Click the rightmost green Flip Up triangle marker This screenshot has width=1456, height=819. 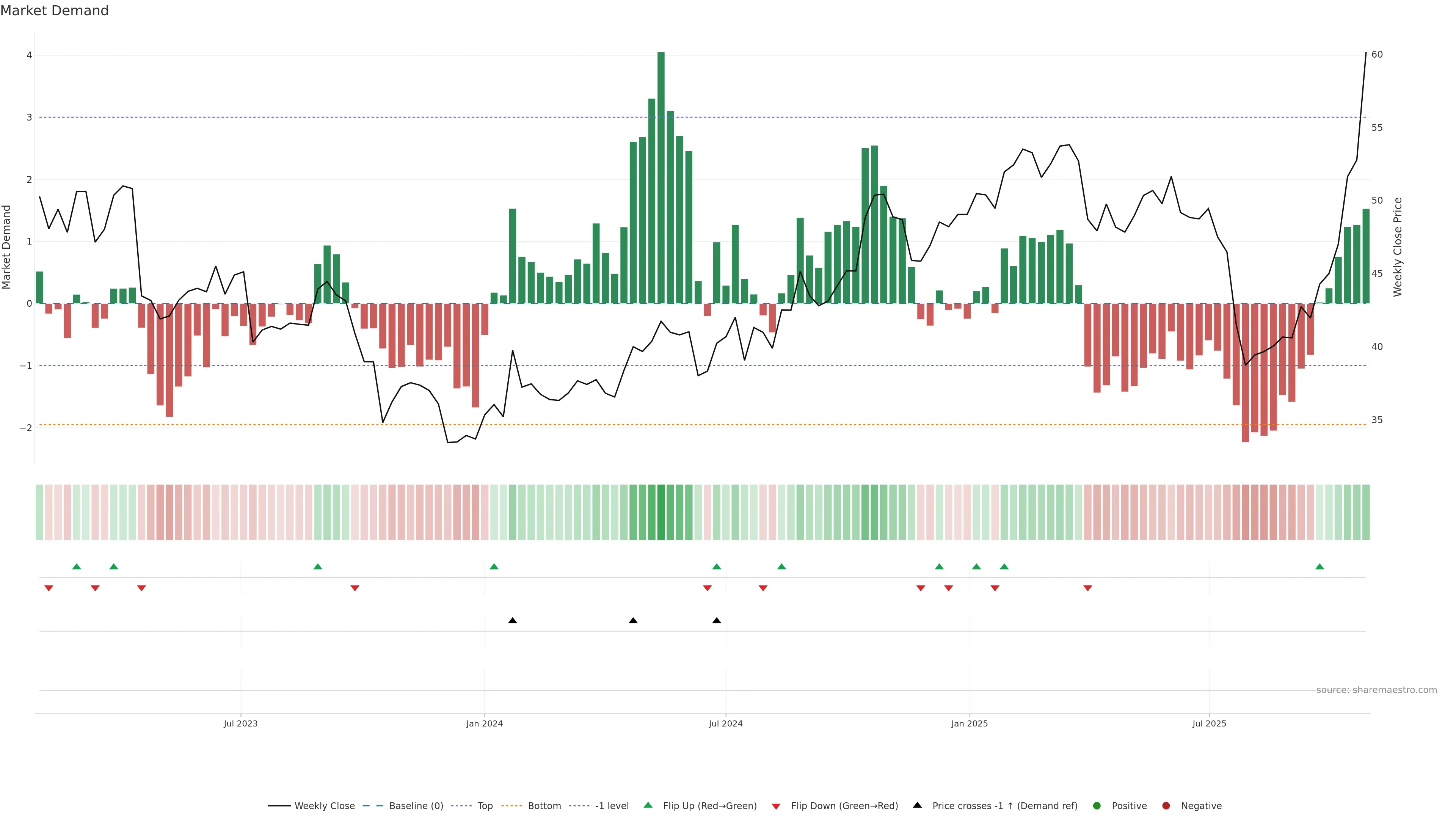[1319, 567]
